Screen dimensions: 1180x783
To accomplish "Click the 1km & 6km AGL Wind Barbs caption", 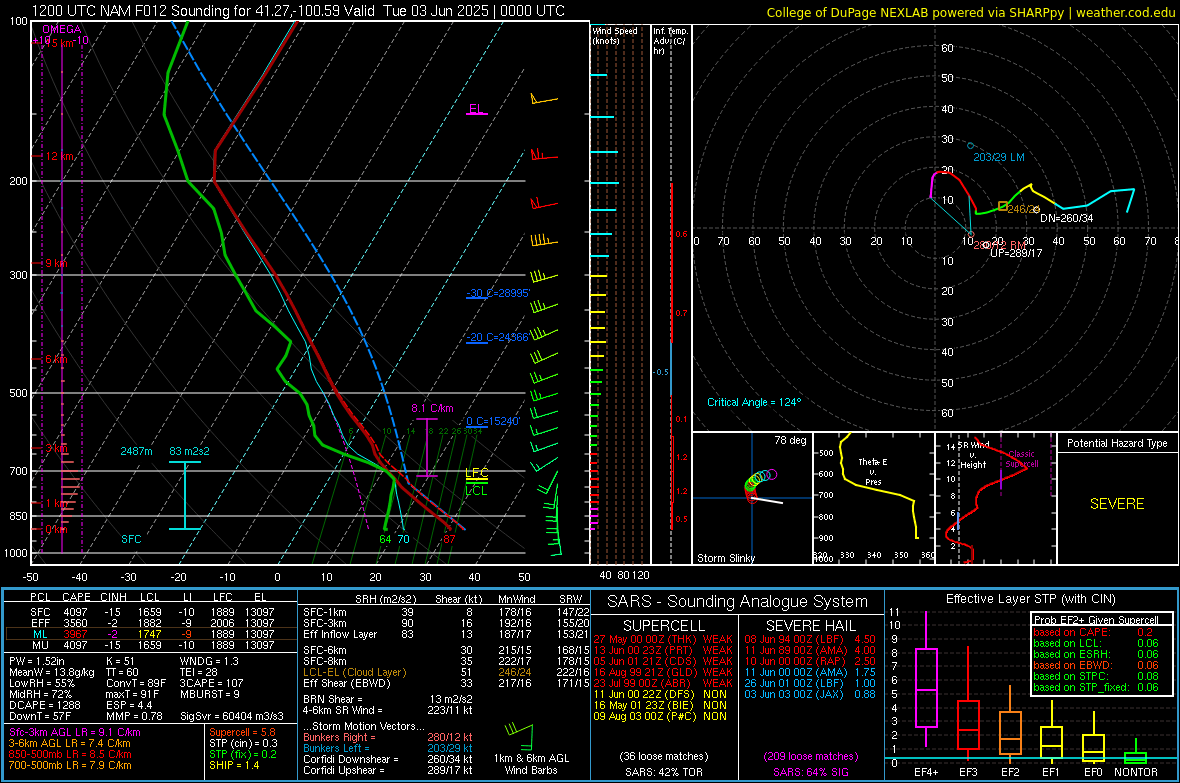I will (531, 764).
